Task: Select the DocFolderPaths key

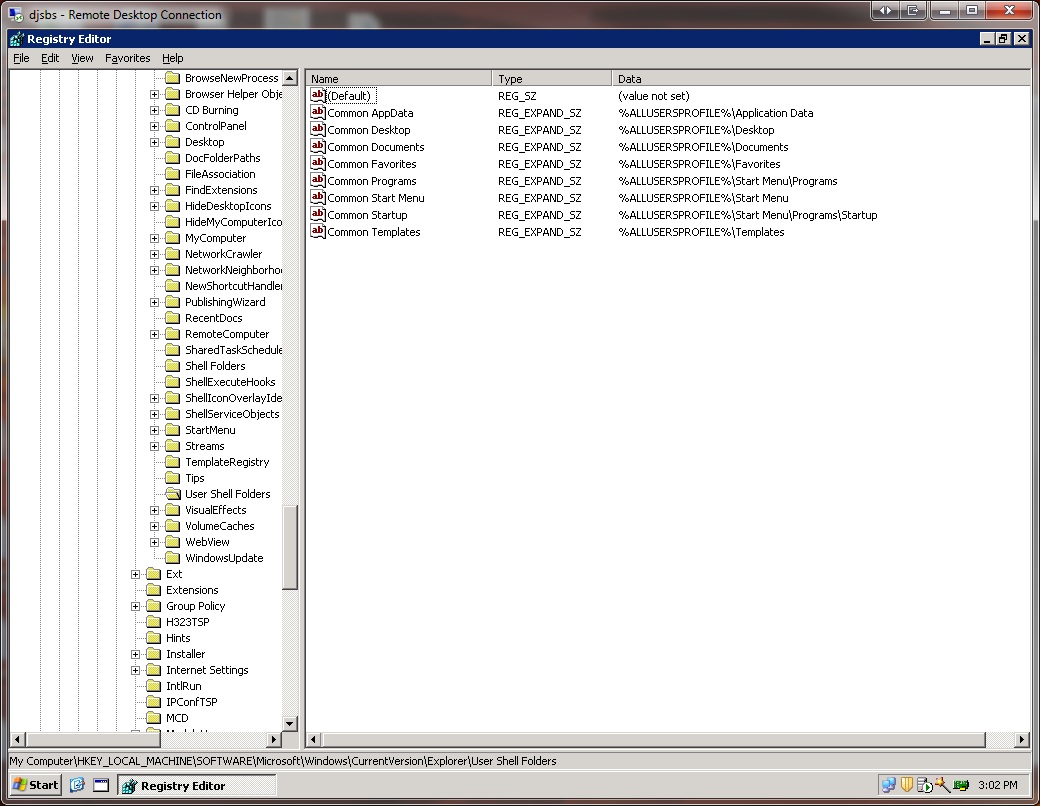Action: tap(222, 158)
